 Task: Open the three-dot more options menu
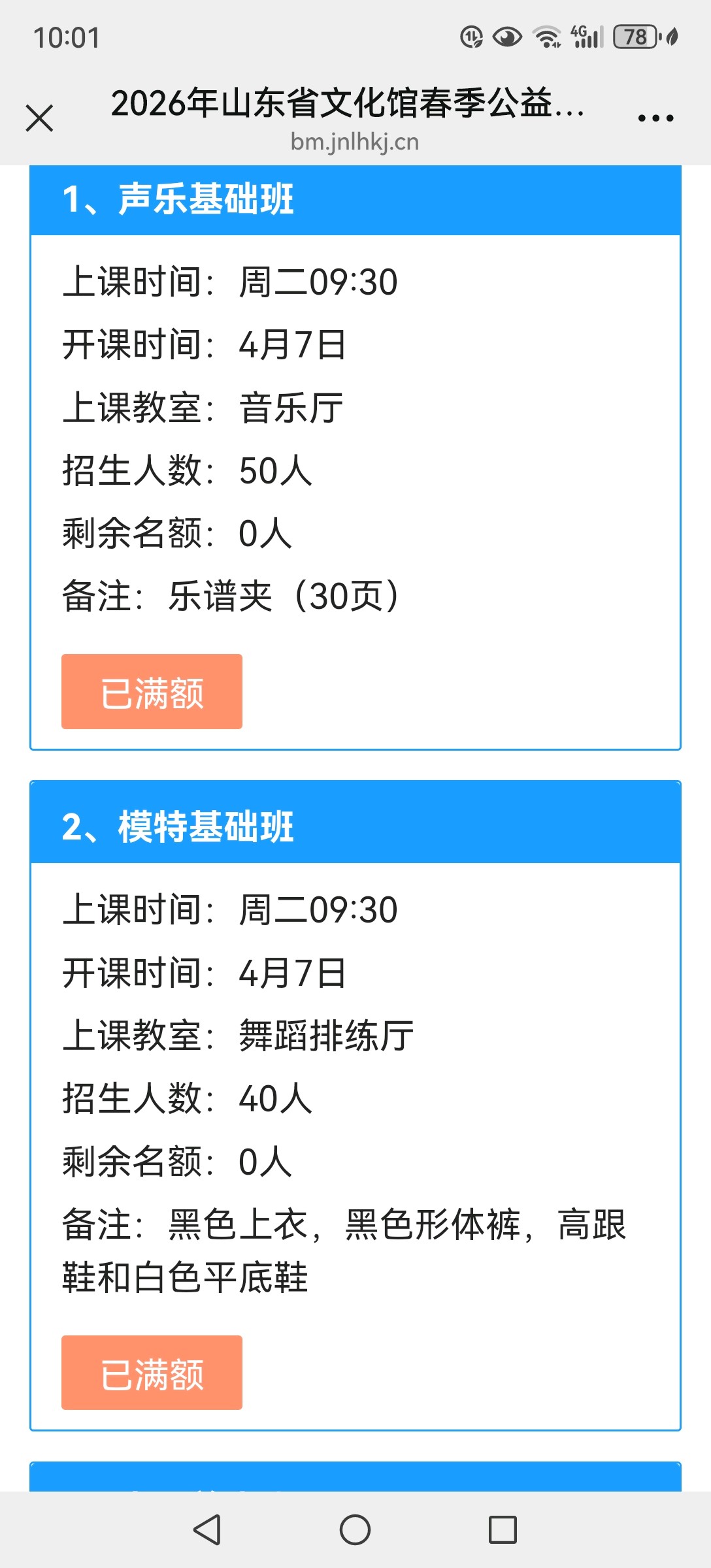pyautogui.click(x=655, y=118)
